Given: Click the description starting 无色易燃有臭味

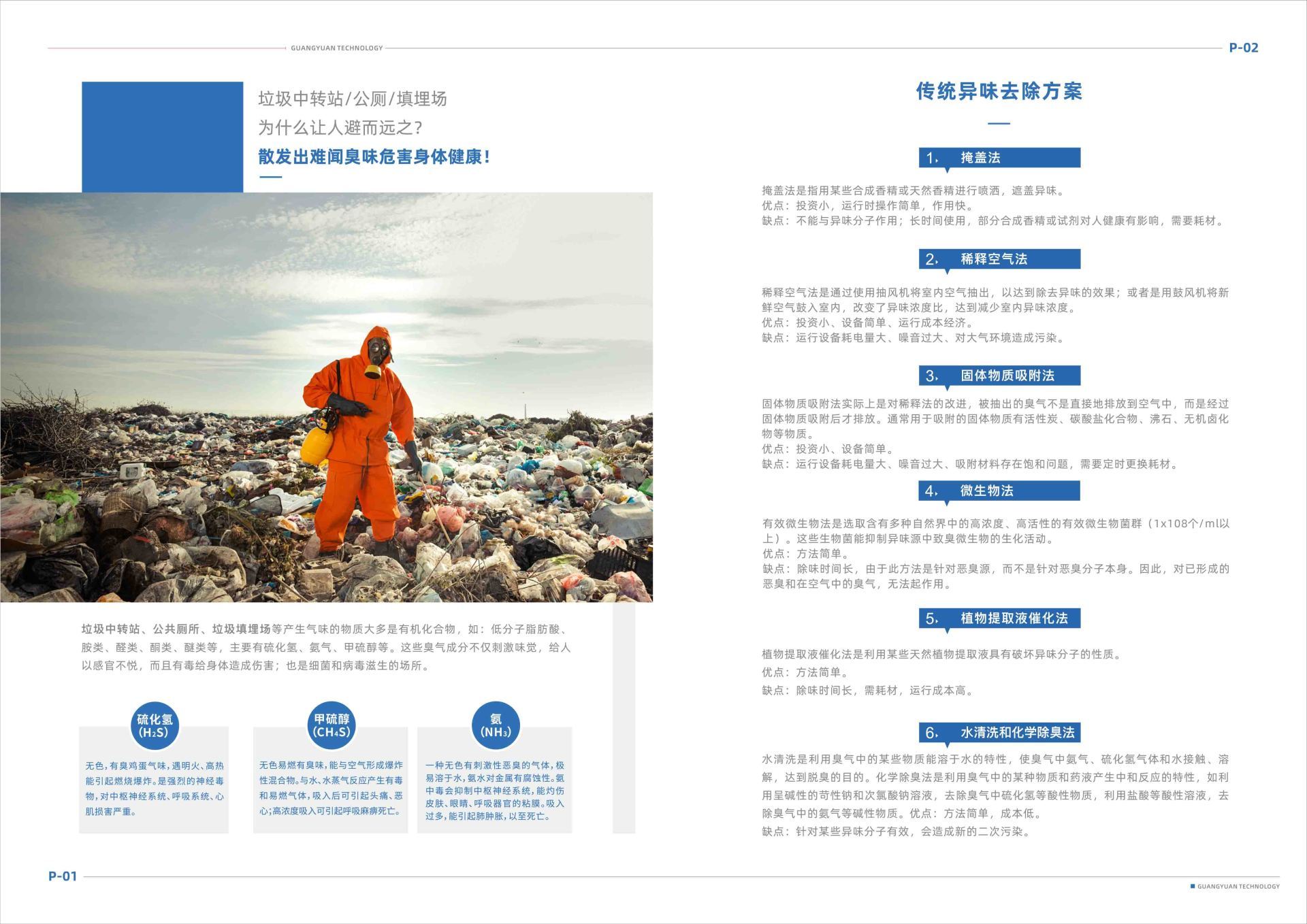Looking at the screenshot, I should tap(331, 788).
